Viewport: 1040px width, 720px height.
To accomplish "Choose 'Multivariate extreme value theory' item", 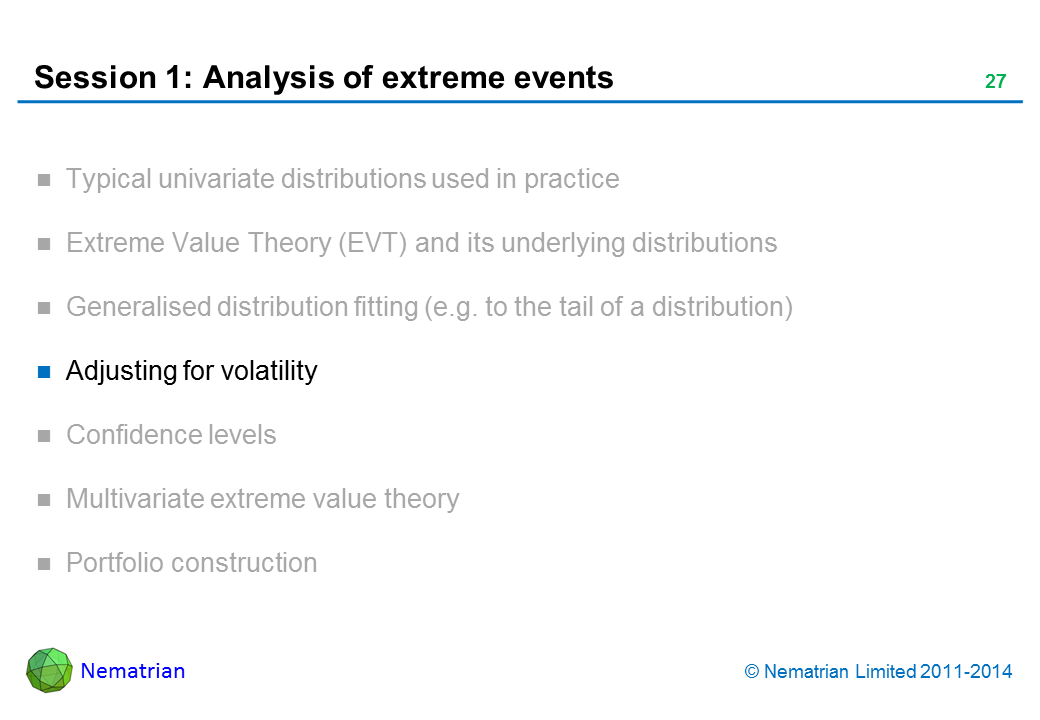I will (x=262, y=499).
